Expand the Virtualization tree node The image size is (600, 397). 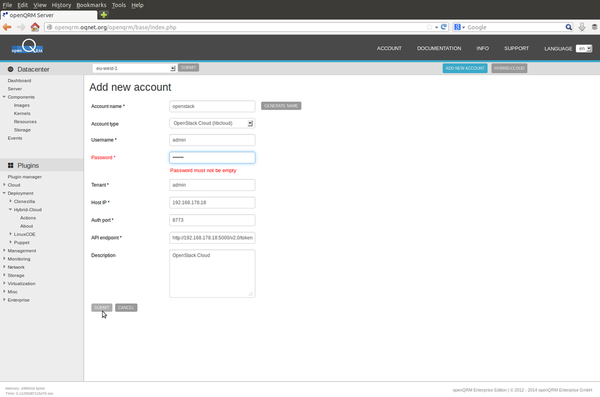[4, 283]
